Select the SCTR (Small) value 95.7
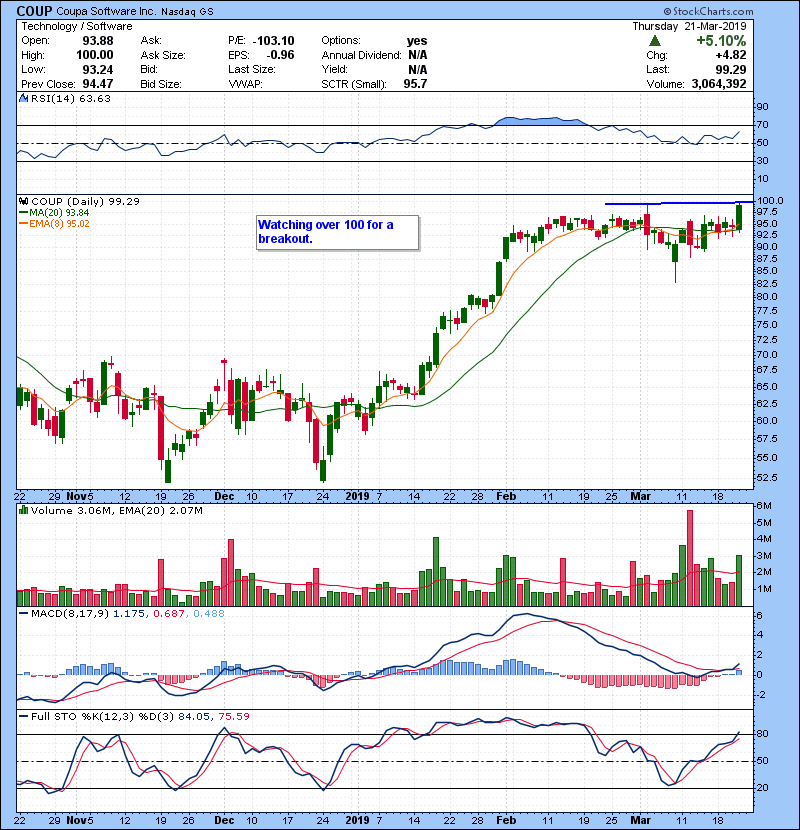This screenshot has width=800, height=830. 415,84
